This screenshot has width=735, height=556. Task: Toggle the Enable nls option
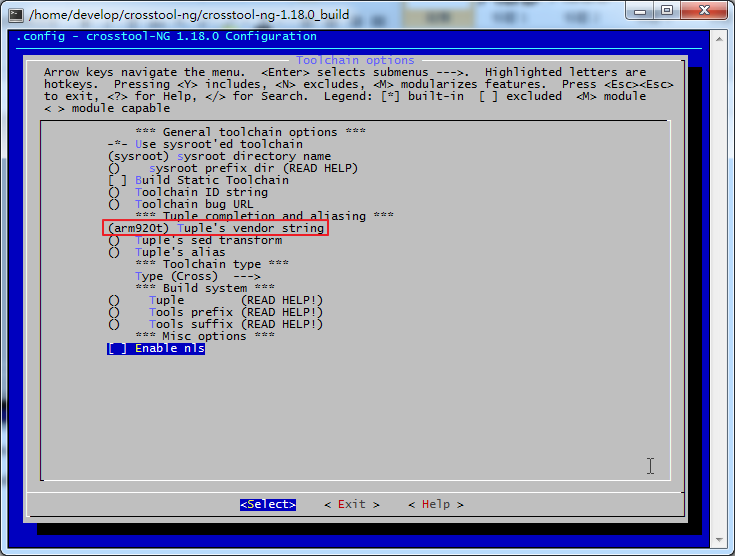[x=156, y=349]
